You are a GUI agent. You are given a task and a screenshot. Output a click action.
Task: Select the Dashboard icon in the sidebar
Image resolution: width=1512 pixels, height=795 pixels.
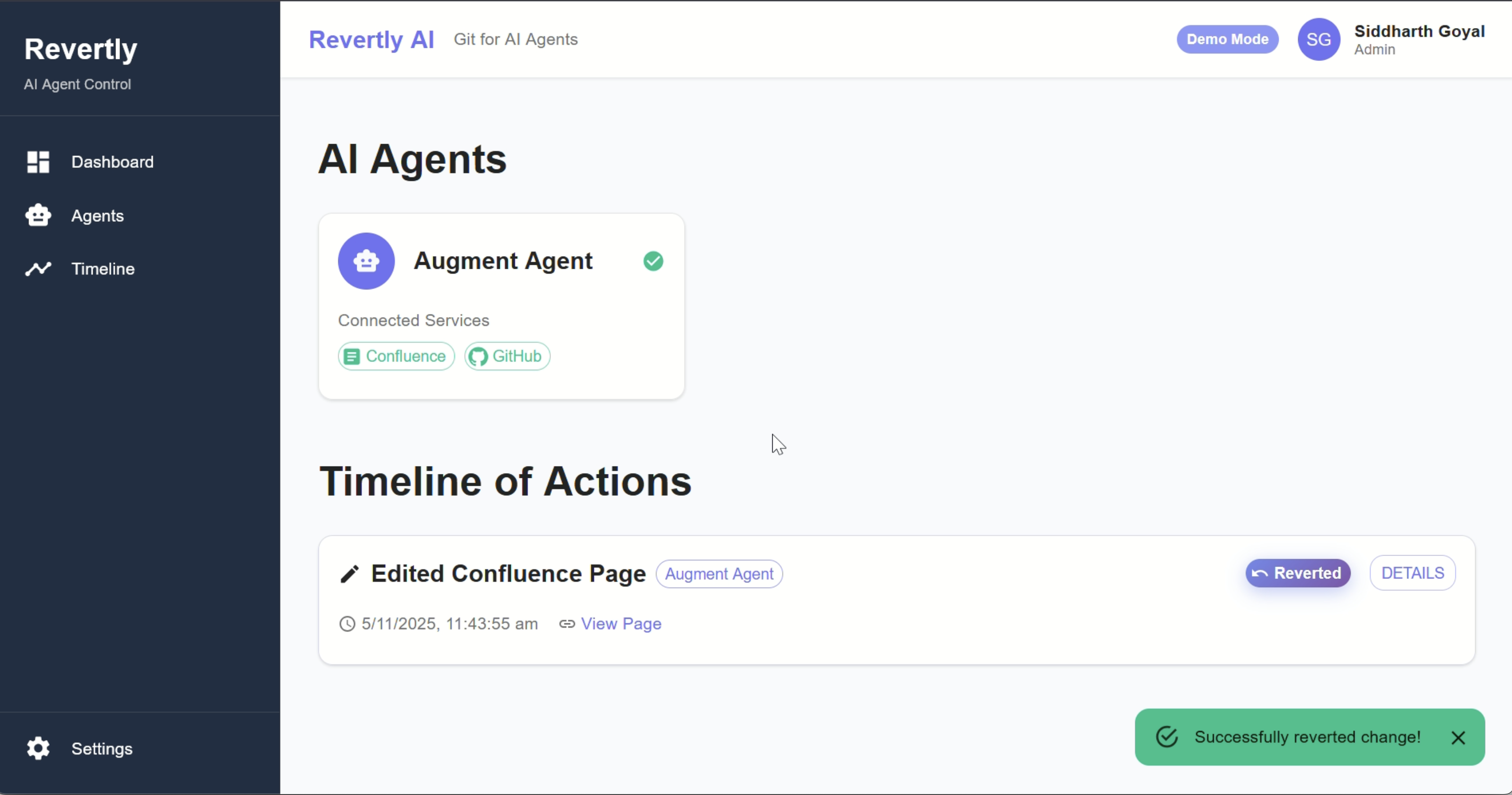click(38, 162)
